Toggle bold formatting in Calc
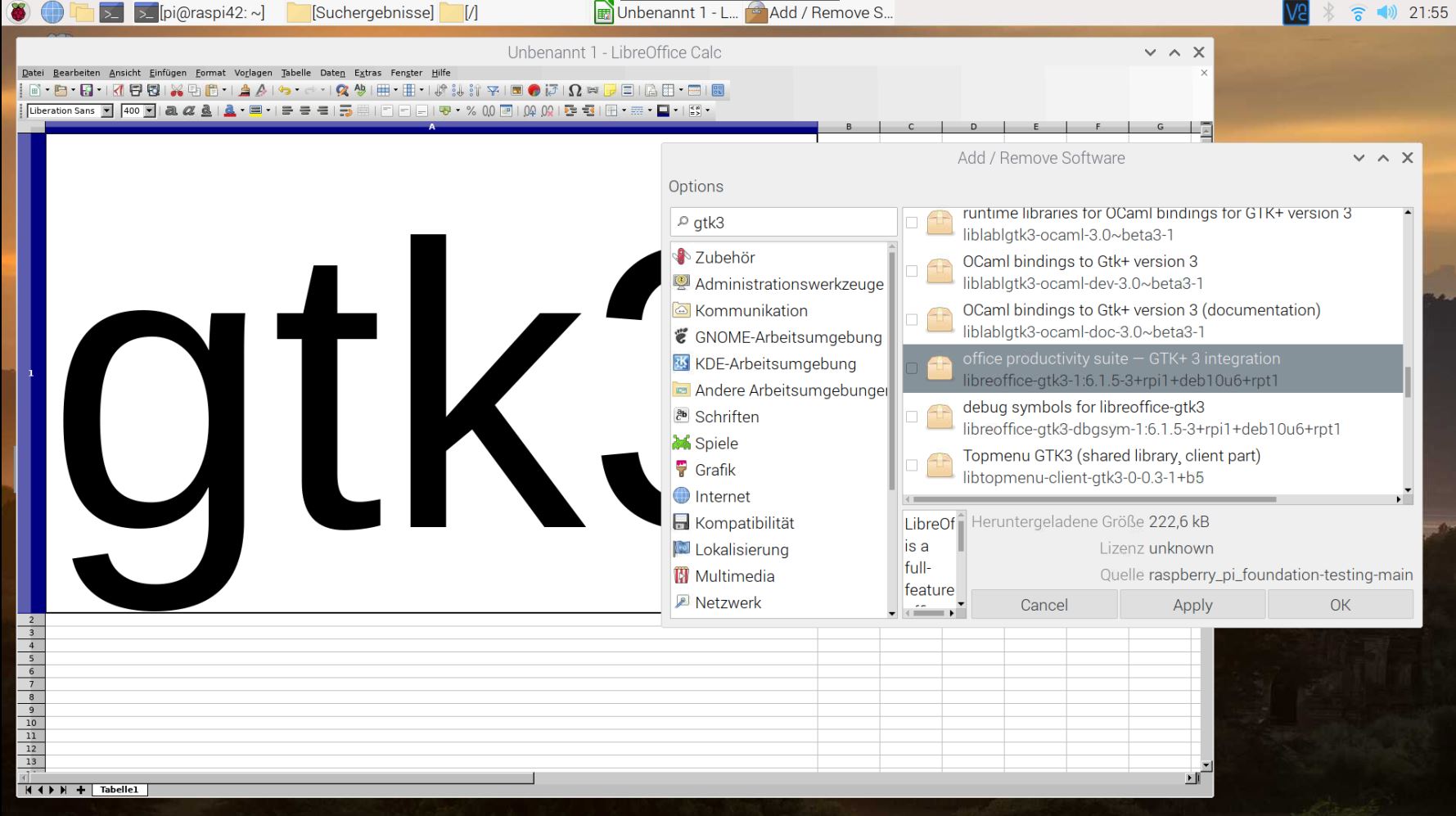 point(171,110)
